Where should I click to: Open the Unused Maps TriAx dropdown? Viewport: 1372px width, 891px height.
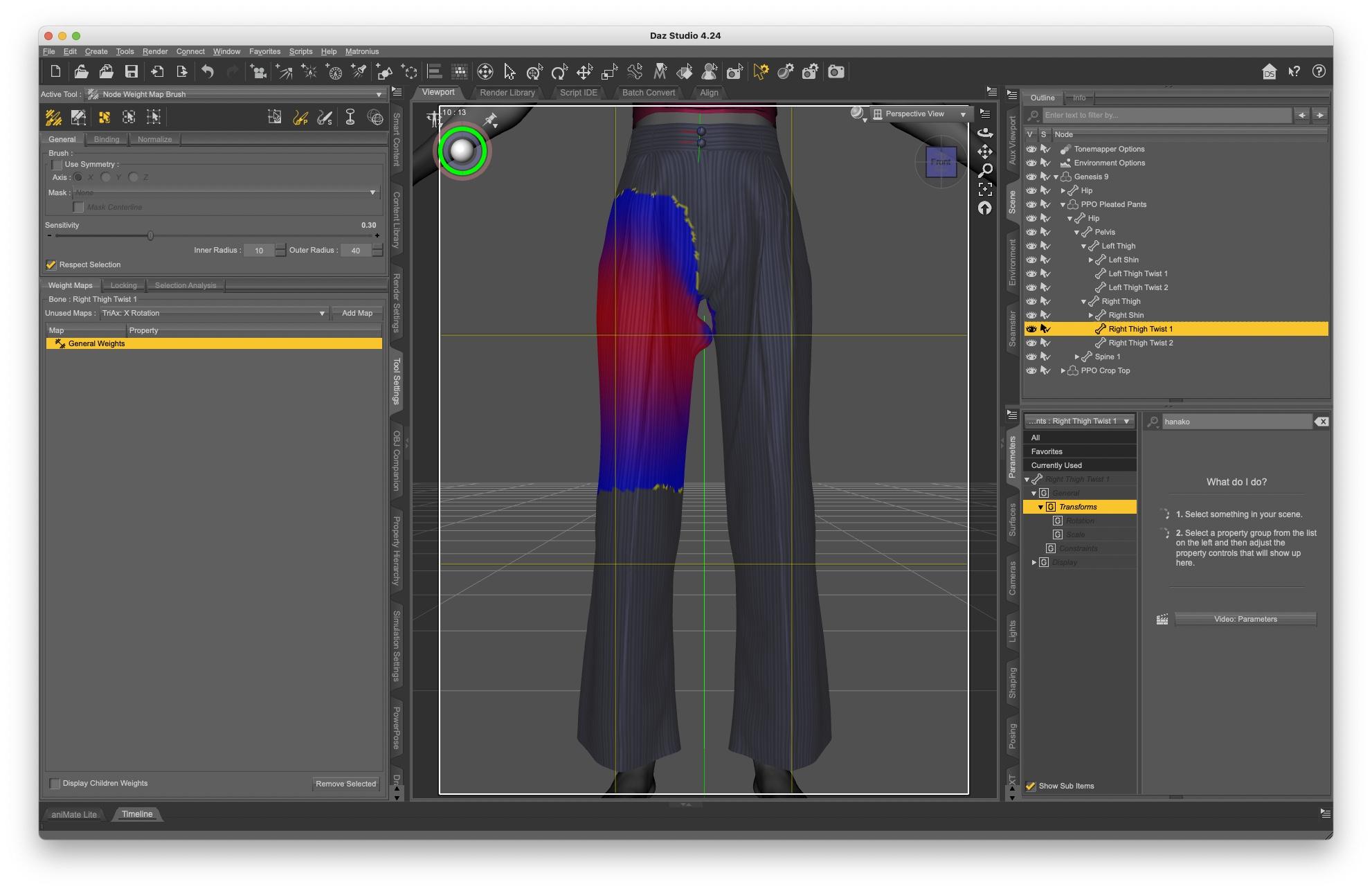tap(214, 314)
